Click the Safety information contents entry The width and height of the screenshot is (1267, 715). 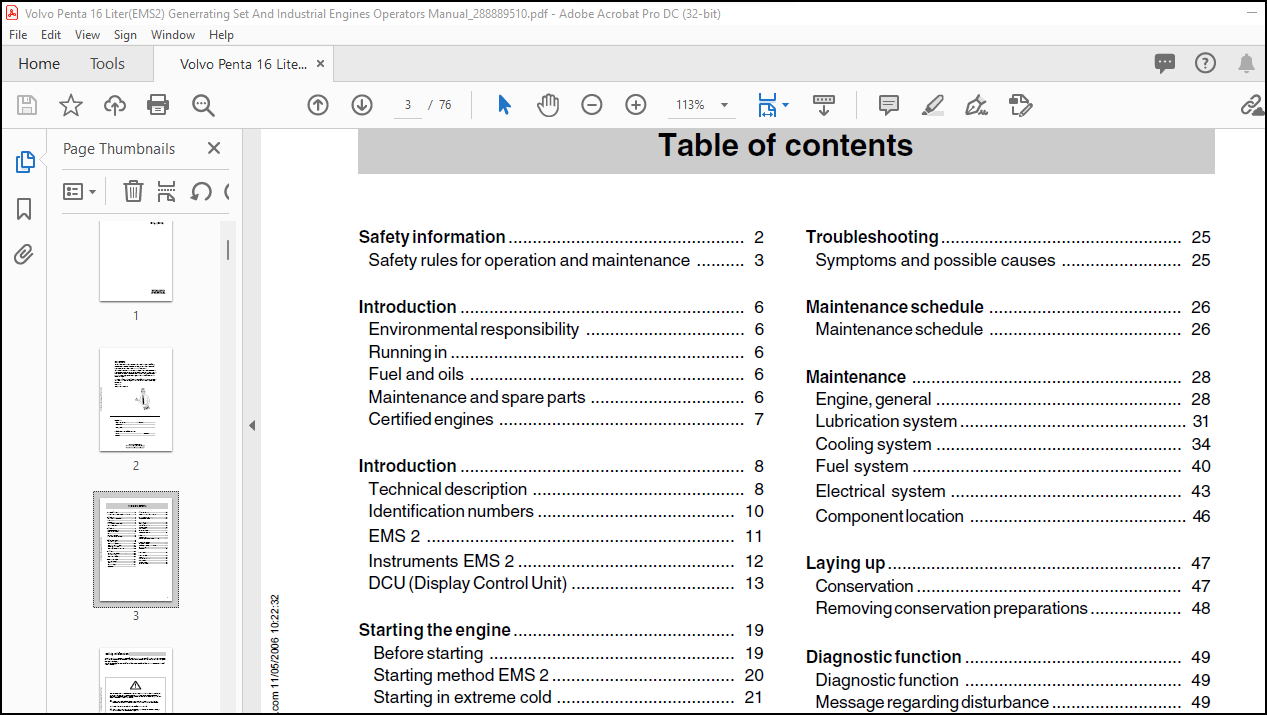561,237
